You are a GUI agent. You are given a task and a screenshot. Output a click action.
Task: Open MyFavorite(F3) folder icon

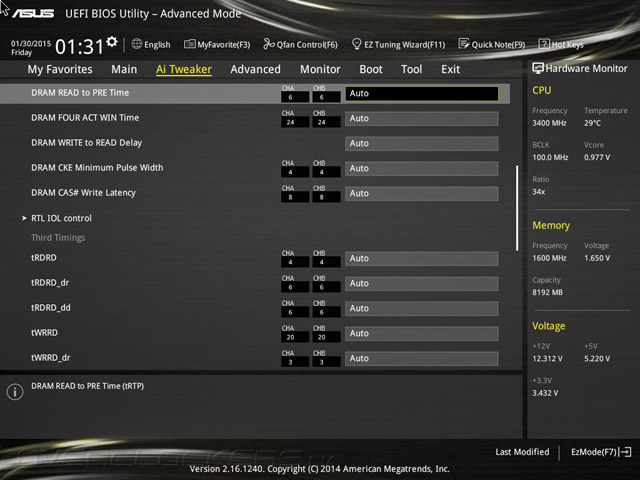(189, 44)
